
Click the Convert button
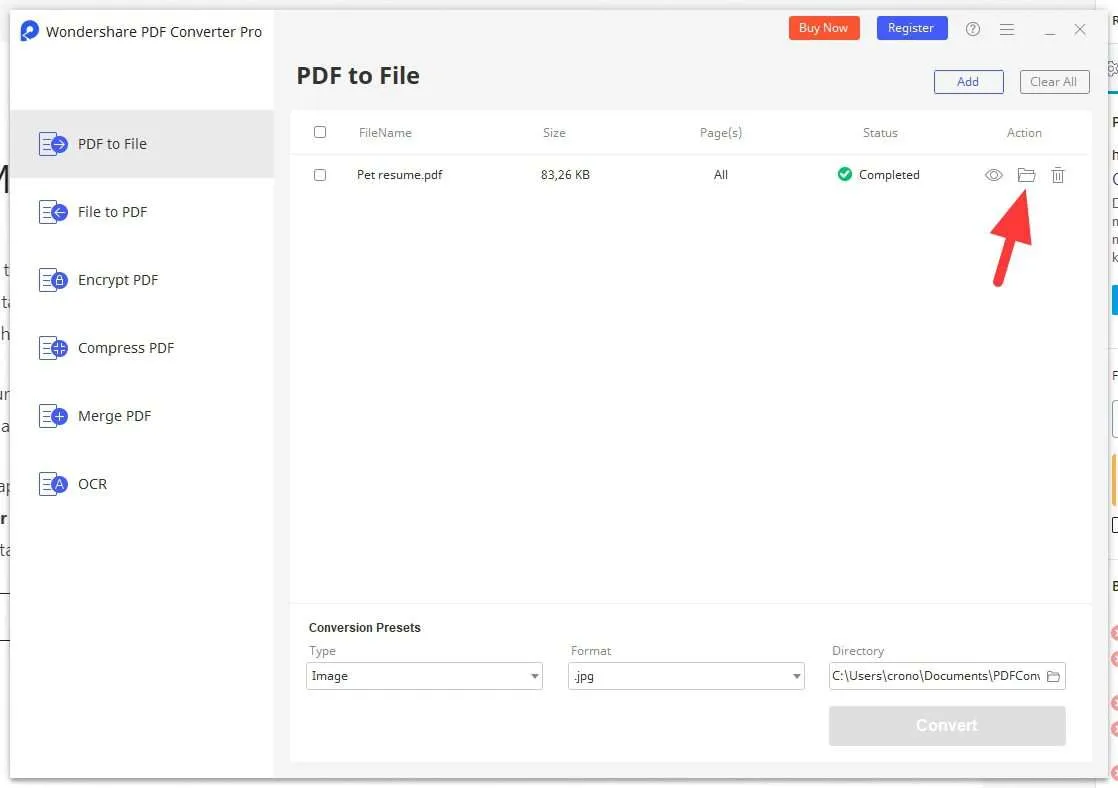947,726
